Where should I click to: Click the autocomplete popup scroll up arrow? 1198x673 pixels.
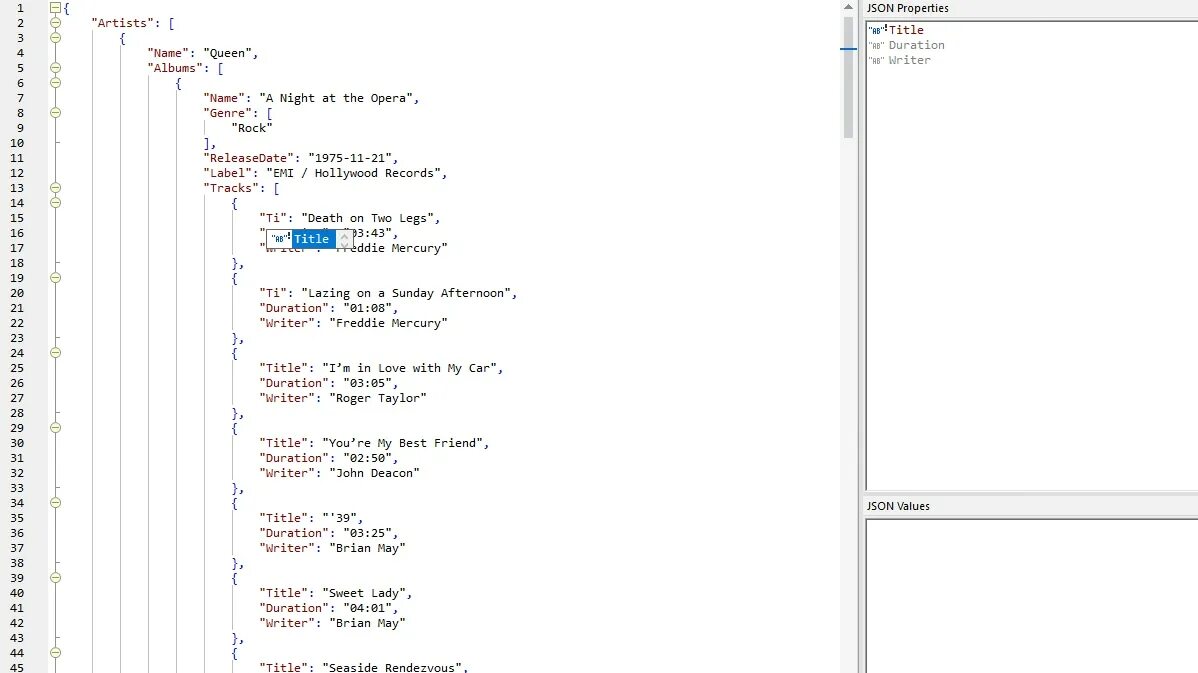[x=345, y=235]
